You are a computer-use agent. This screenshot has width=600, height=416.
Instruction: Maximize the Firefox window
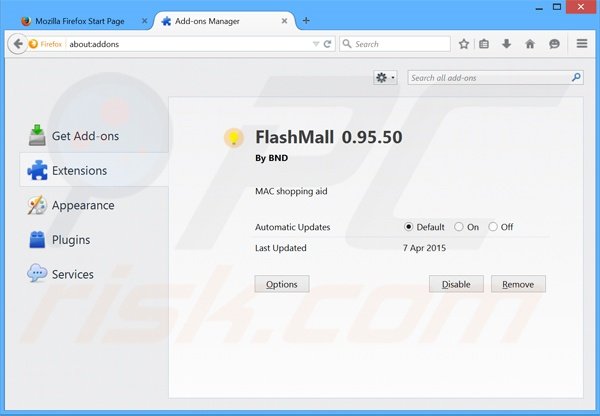pyautogui.click(x=557, y=7)
